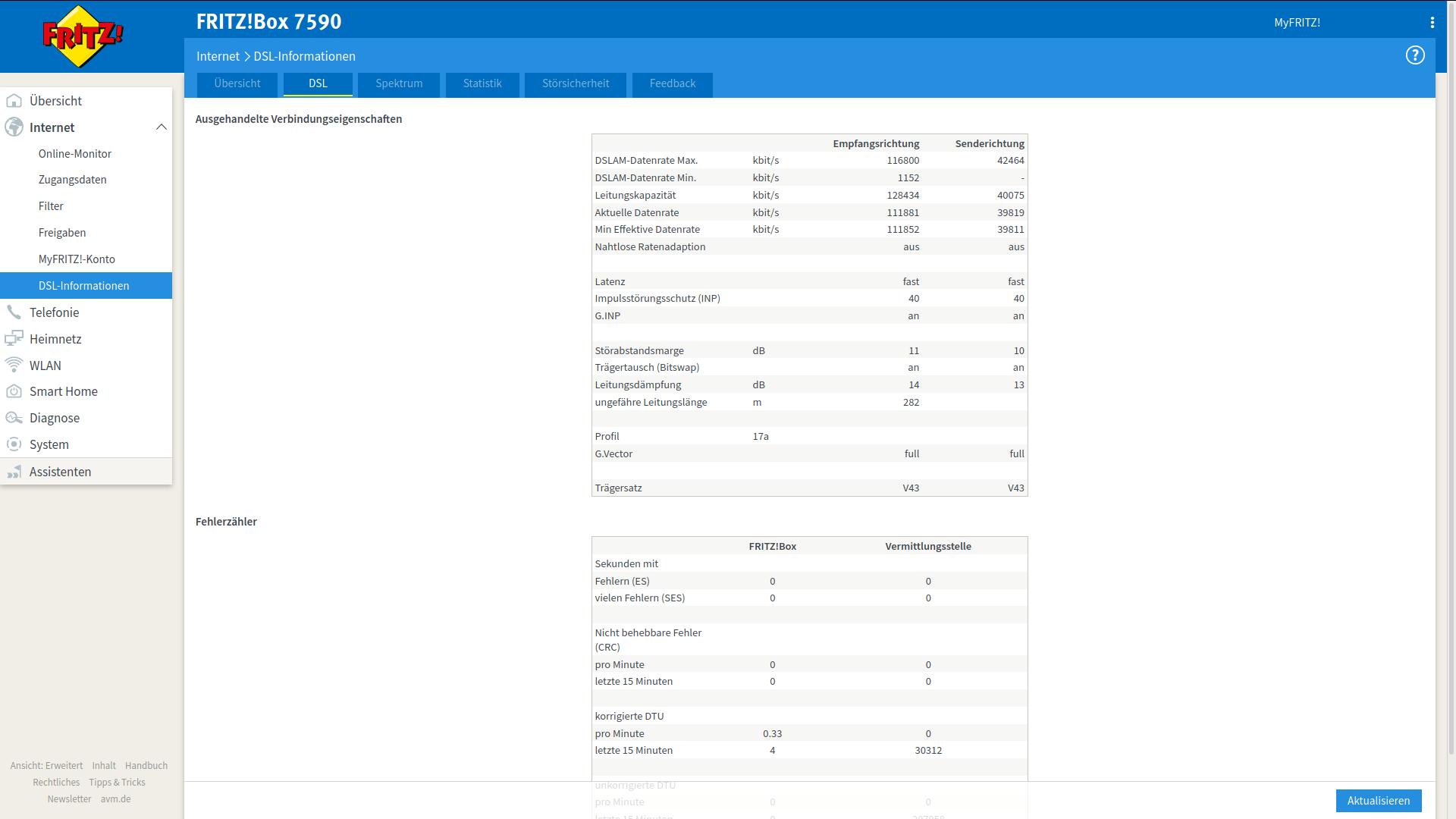Open the Statistik tab
1456x819 pixels.
point(482,83)
